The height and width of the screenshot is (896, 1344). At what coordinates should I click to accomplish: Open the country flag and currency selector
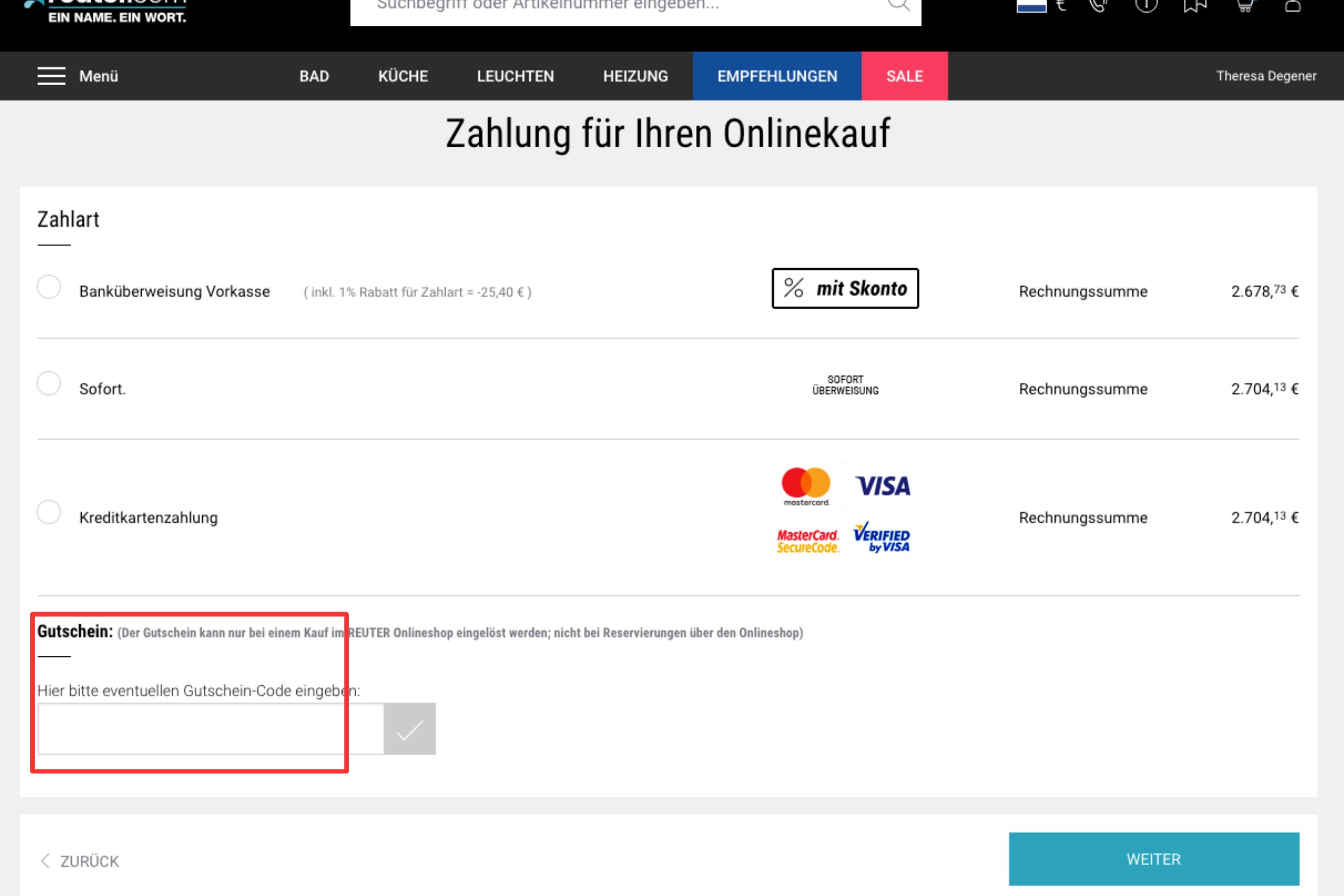(1041, 6)
